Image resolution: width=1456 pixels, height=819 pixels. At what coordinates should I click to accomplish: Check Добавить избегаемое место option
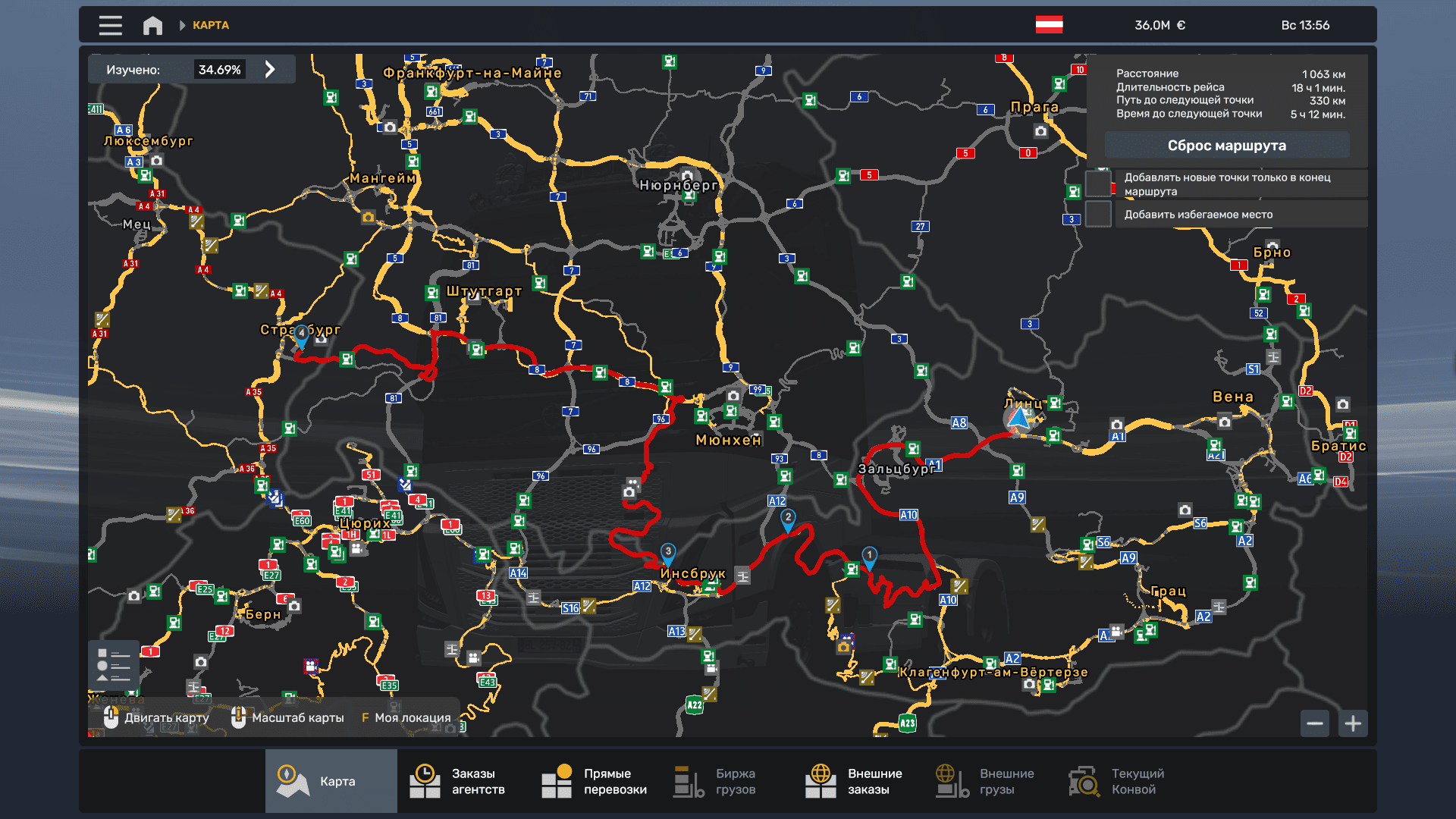[x=1097, y=214]
